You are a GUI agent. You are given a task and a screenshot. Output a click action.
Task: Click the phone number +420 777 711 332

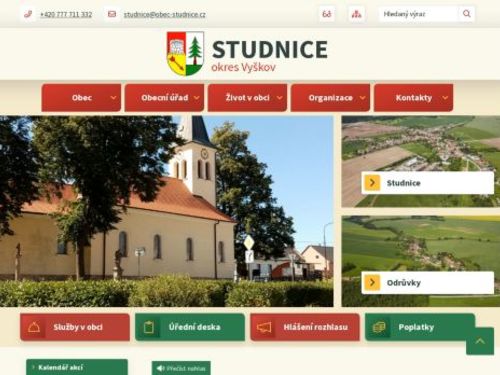click(x=66, y=14)
